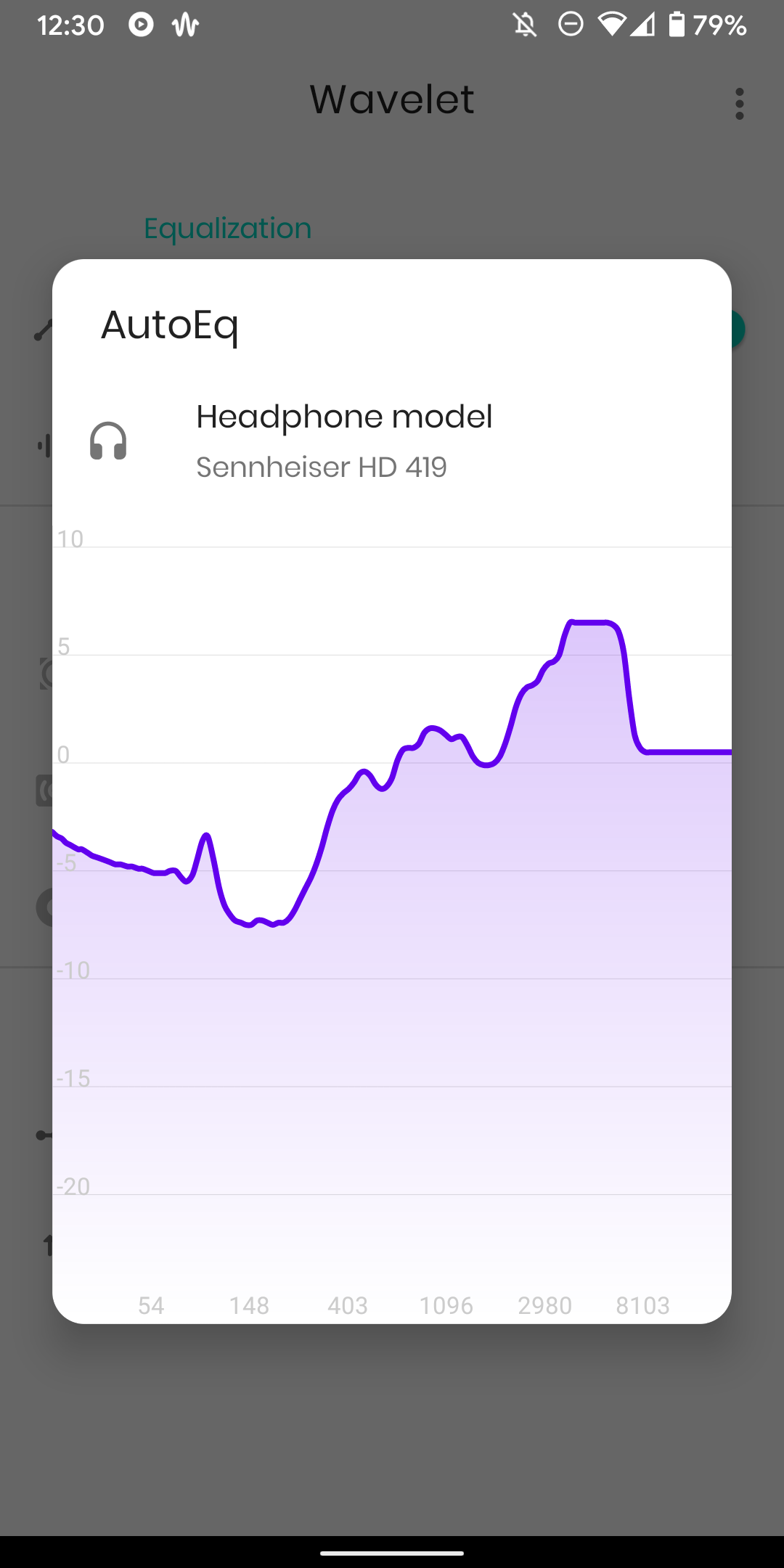
Task: Tap the purple EQ curve's flat peak
Action: pyautogui.click(x=589, y=623)
